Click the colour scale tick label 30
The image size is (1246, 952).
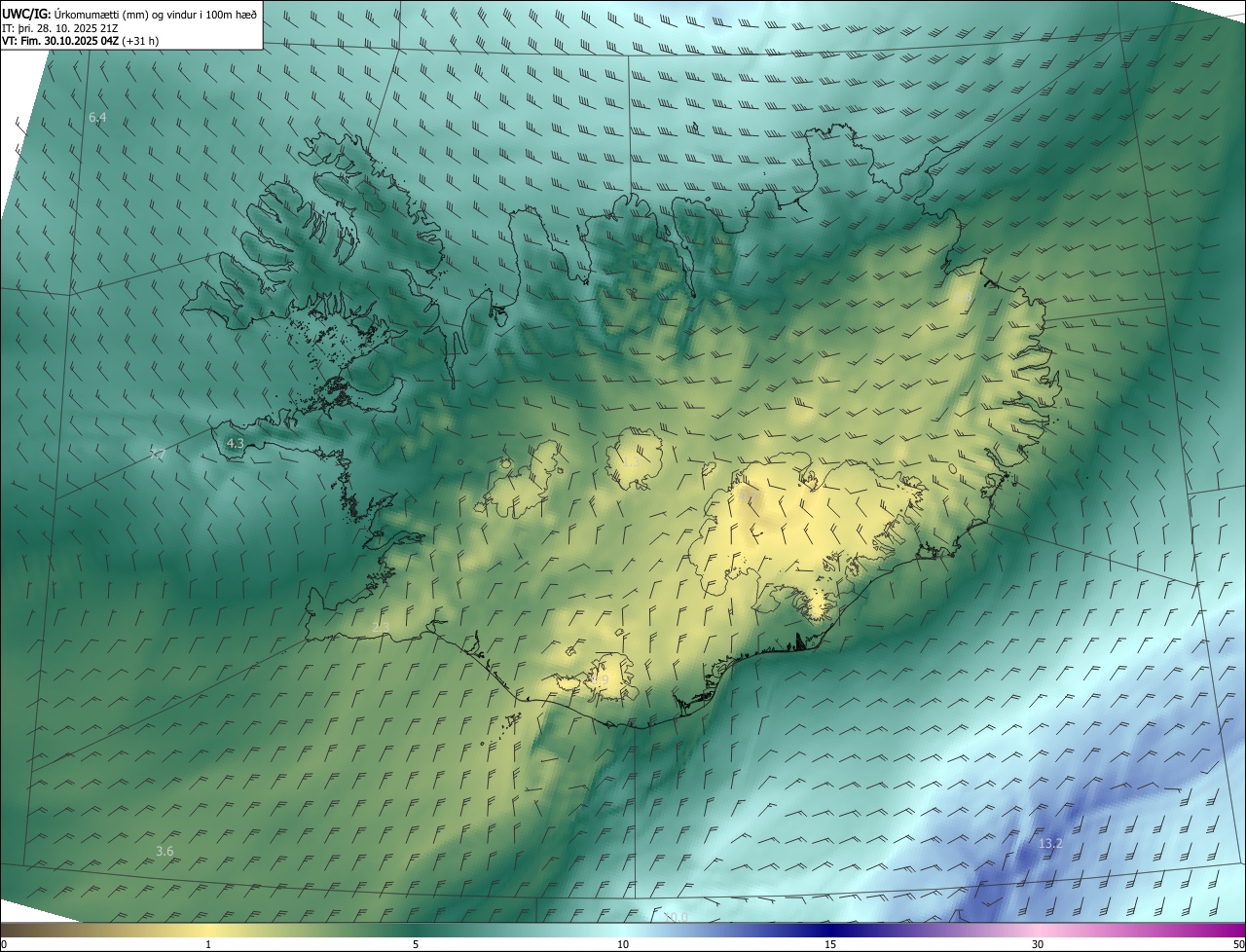pos(1038,944)
